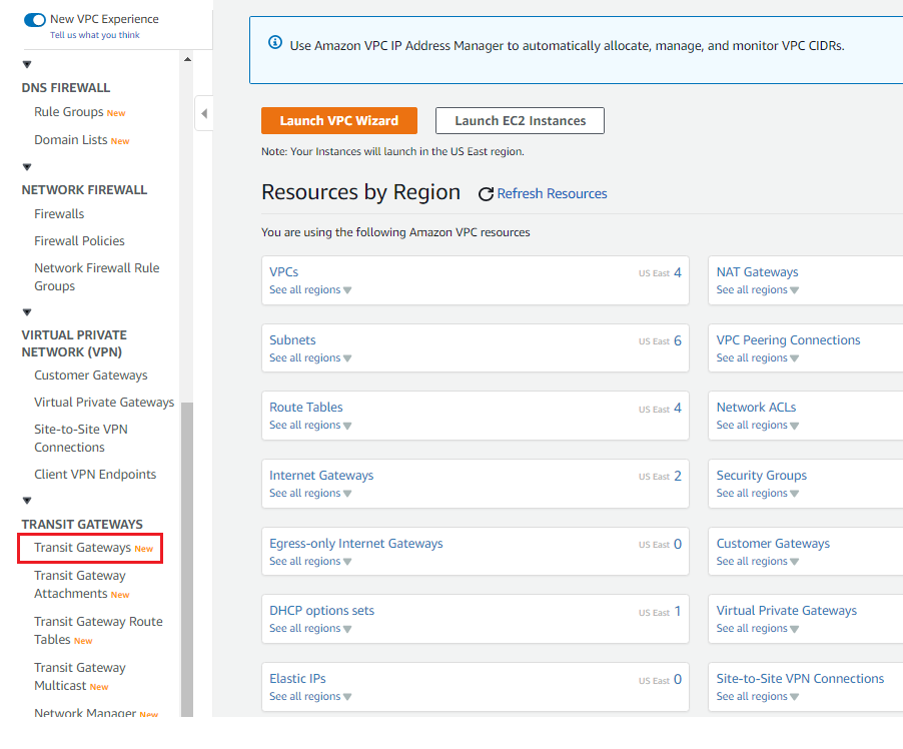Collapse the Network Firewall section arrow
Viewport: 903px width, 749px height.
pos(27,167)
